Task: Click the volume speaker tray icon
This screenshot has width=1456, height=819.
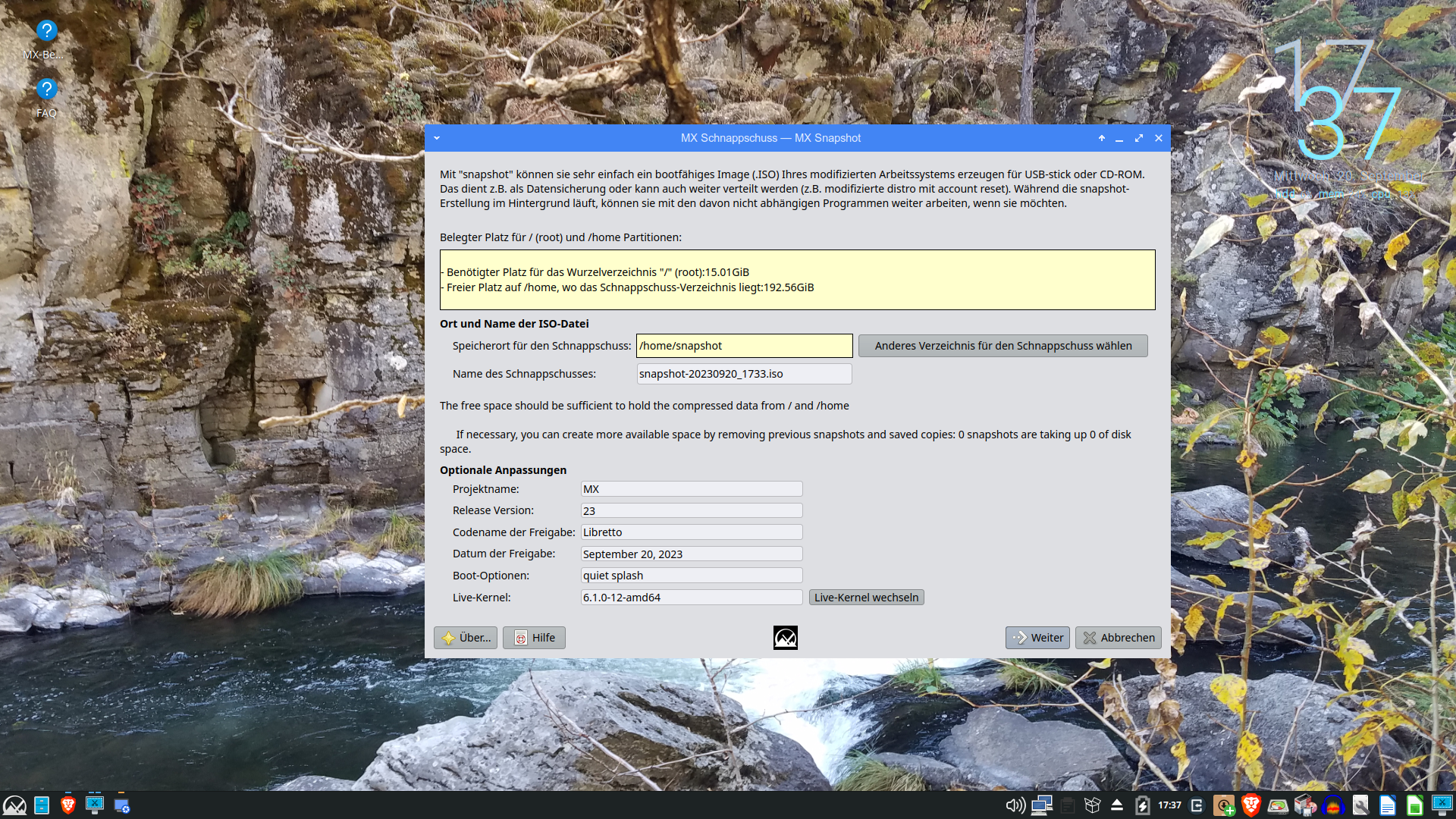Action: [1015, 805]
